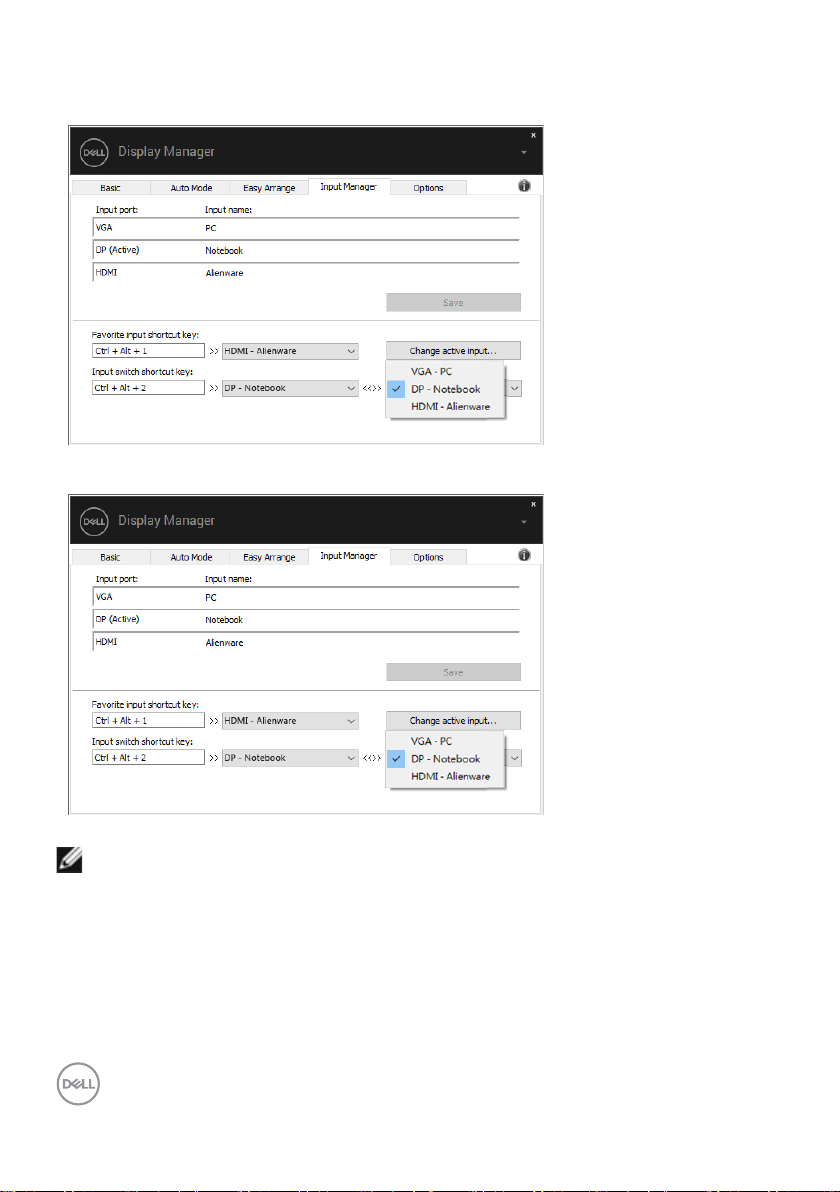This screenshot has width=840, height=1192.
Task: Click the info icon in the top window
Action: pos(524,186)
